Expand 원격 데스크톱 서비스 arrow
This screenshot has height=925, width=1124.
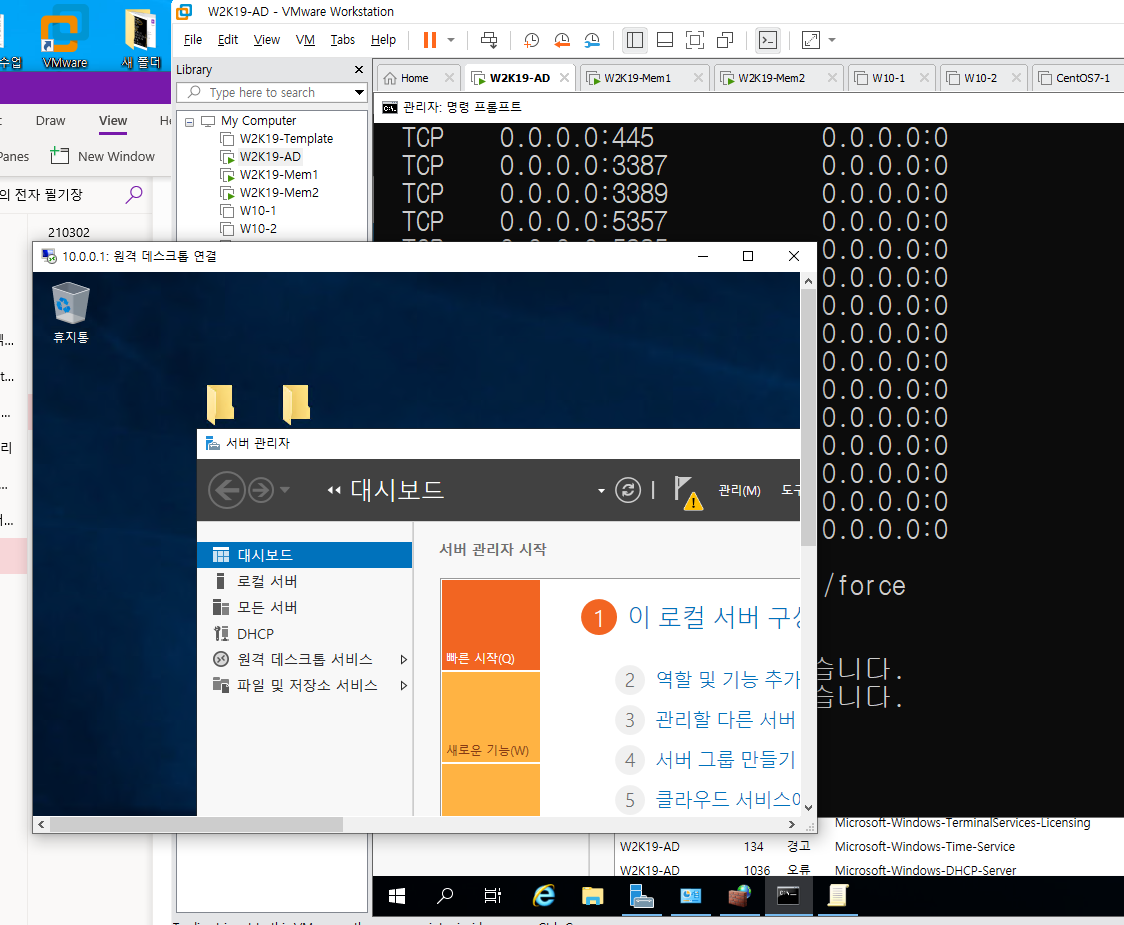click(404, 660)
